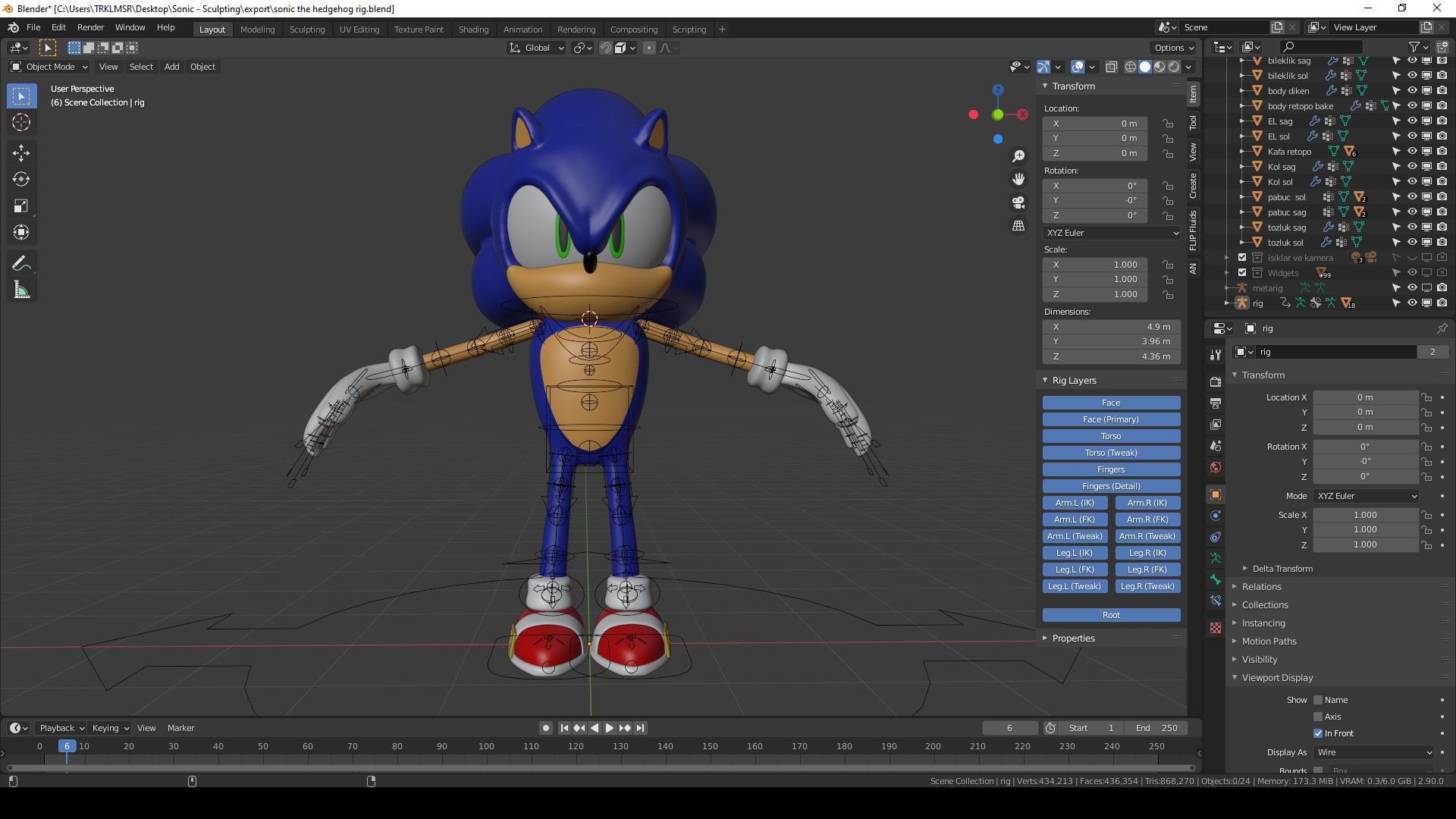The height and width of the screenshot is (819, 1456).
Task: Enable the Axis display checkbox
Action: point(1318,717)
